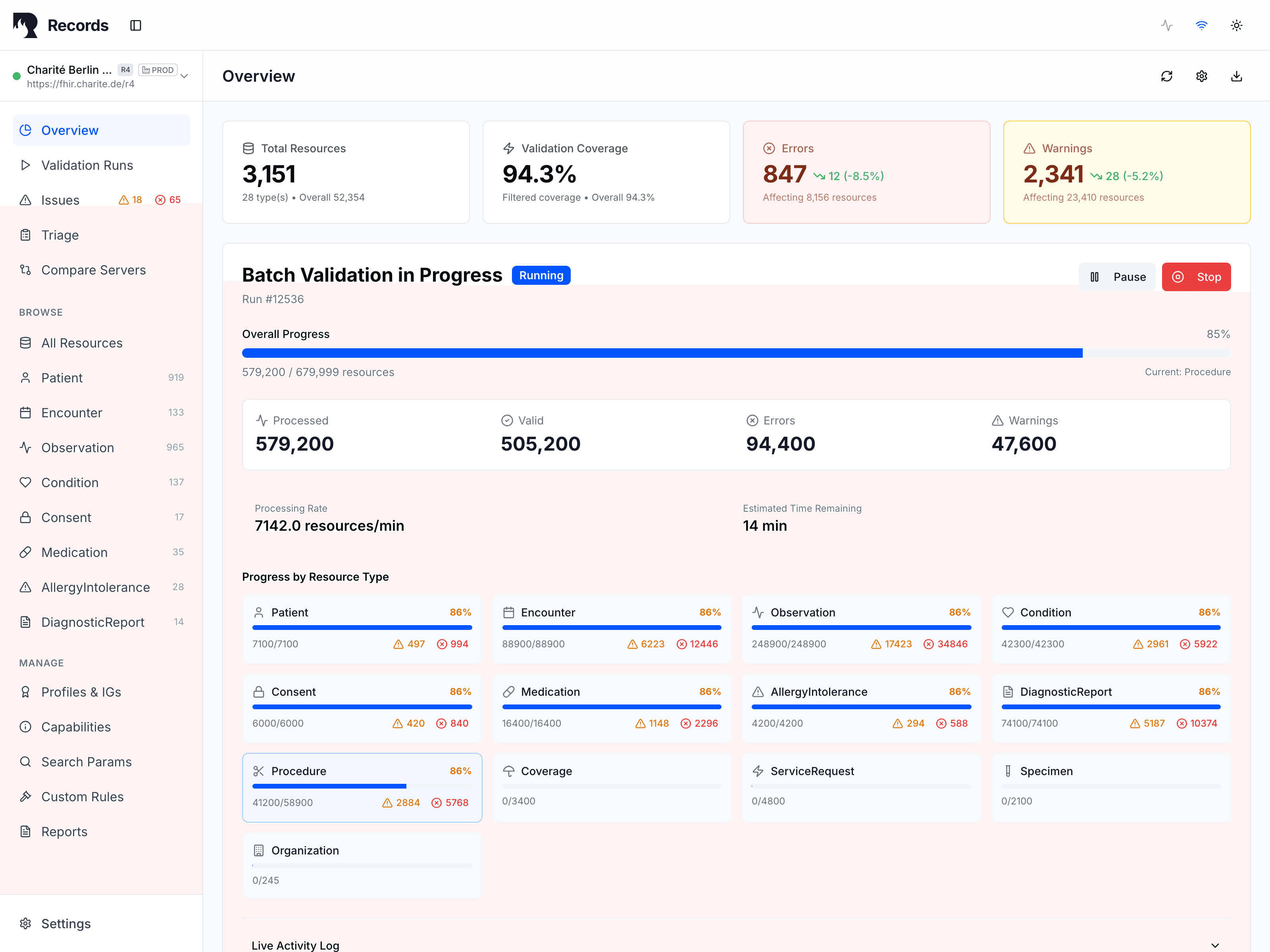
Task: Open Validation Runs in sidebar
Action: point(87,165)
